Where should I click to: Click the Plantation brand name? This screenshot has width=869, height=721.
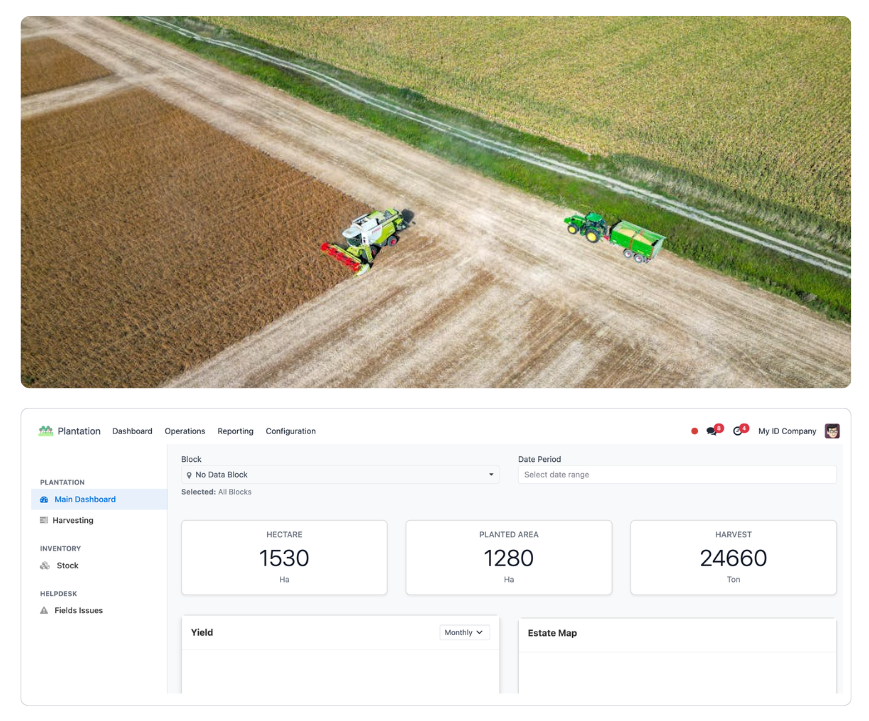[x=79, y=431]
